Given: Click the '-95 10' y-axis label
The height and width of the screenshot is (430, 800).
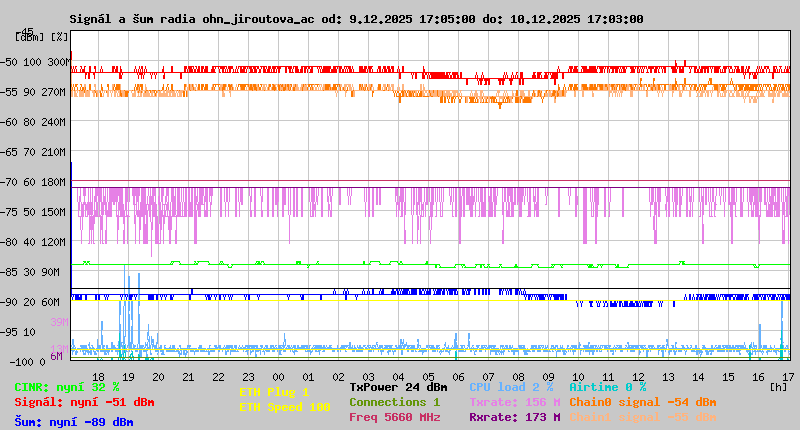Looking at the screenshot, I should click(x=18, y=333).
